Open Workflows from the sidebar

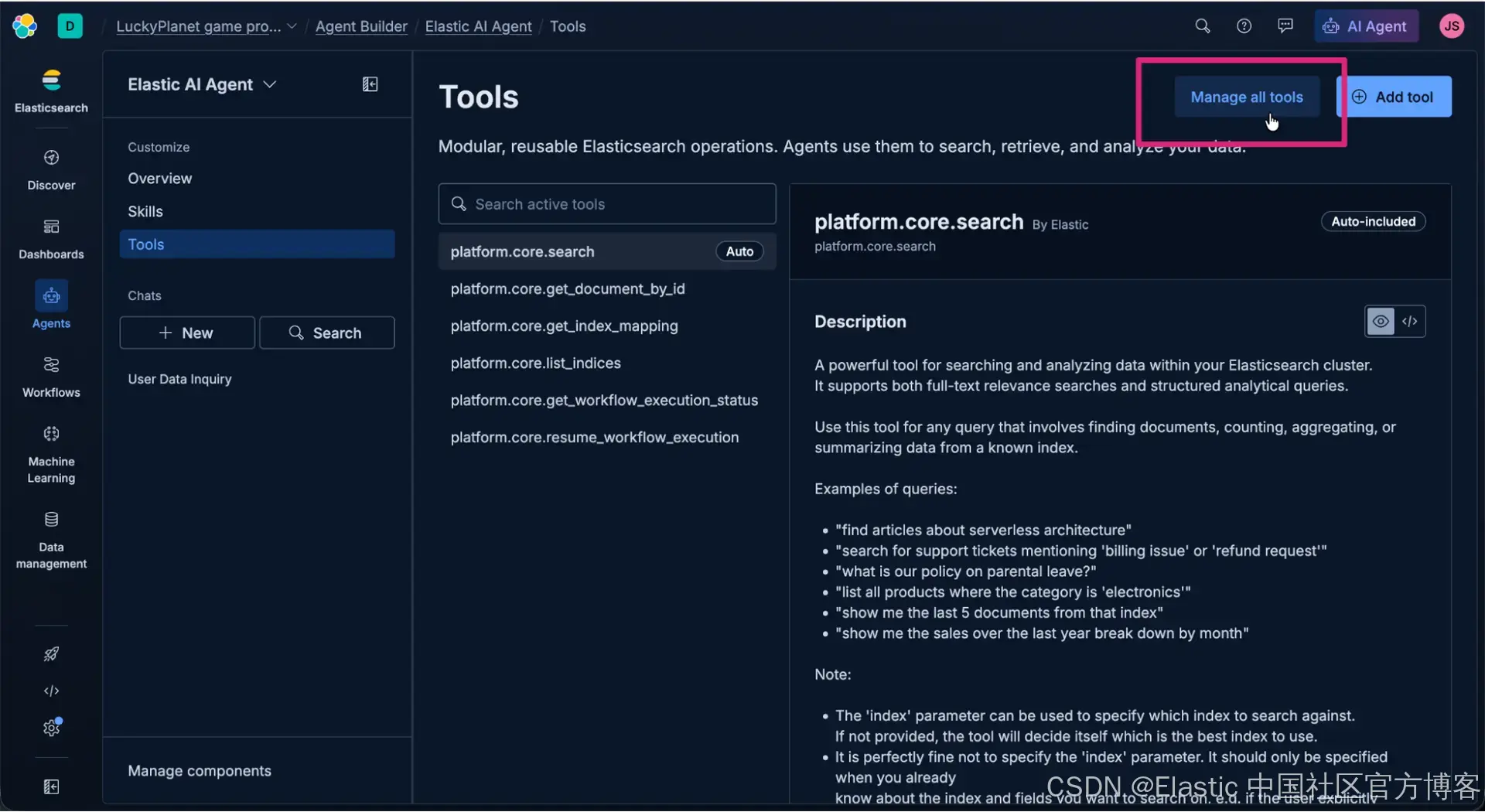tap(51, 377)
